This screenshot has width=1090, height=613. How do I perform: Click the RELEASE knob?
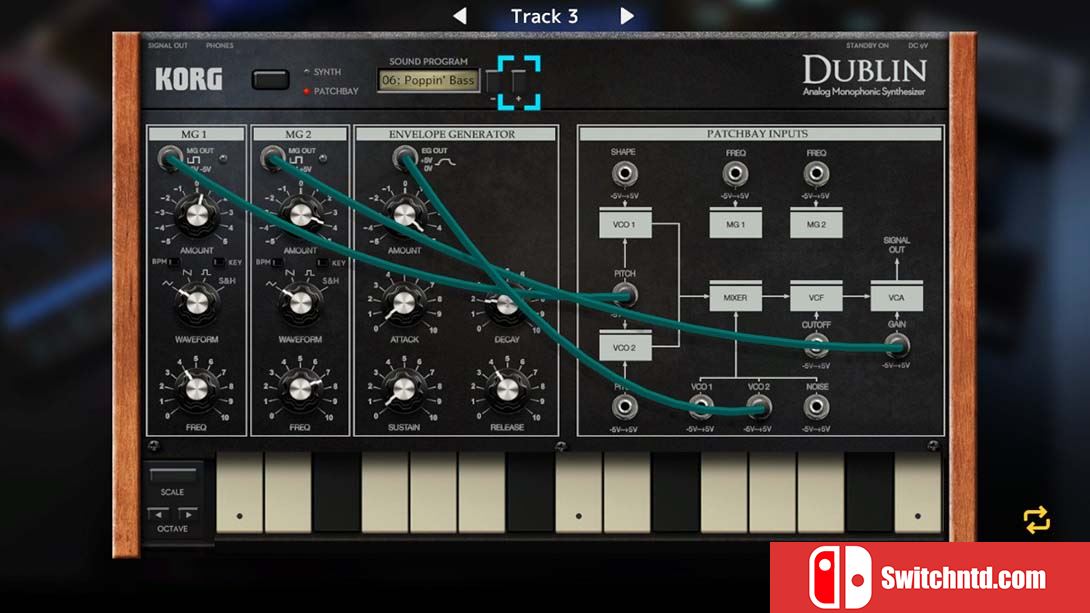click(x=507, y=389)
